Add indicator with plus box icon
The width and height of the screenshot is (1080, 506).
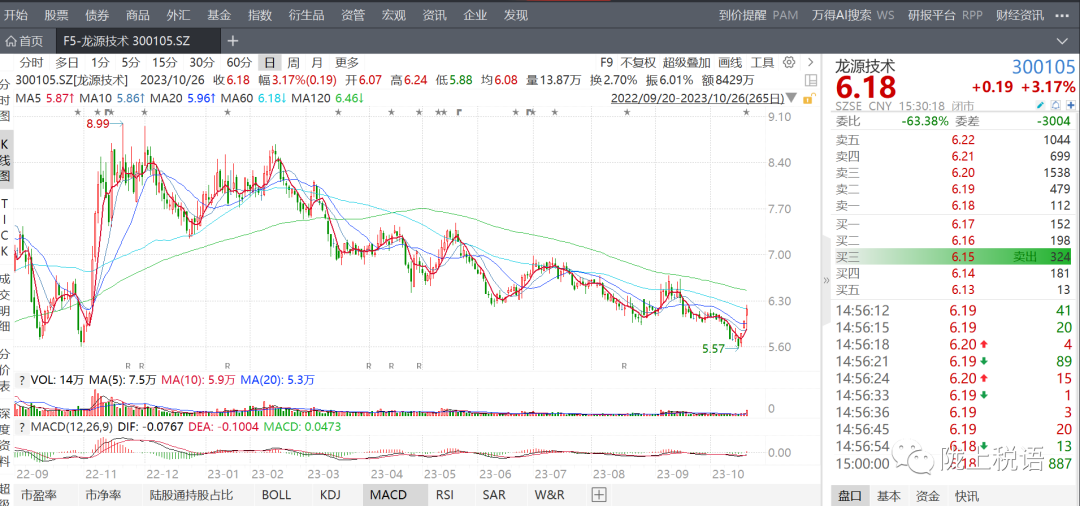(x=599, y=494)
